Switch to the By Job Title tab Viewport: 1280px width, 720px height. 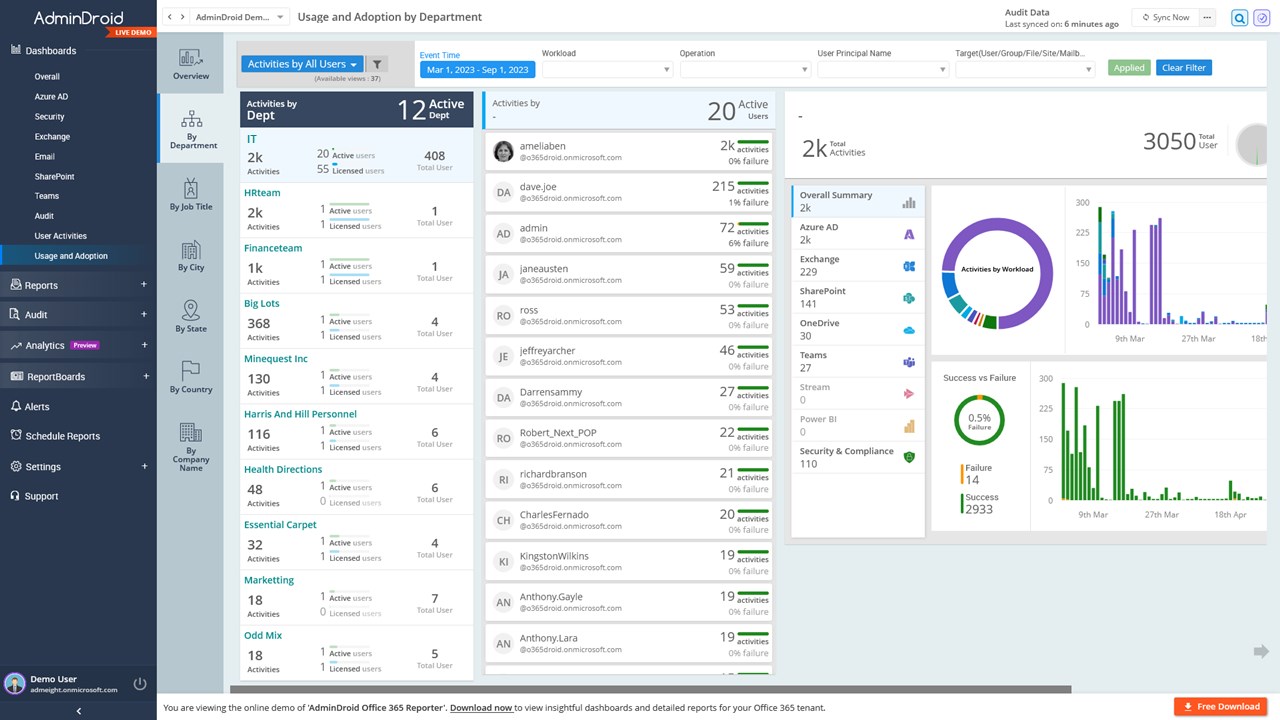(x=191, y=195)
